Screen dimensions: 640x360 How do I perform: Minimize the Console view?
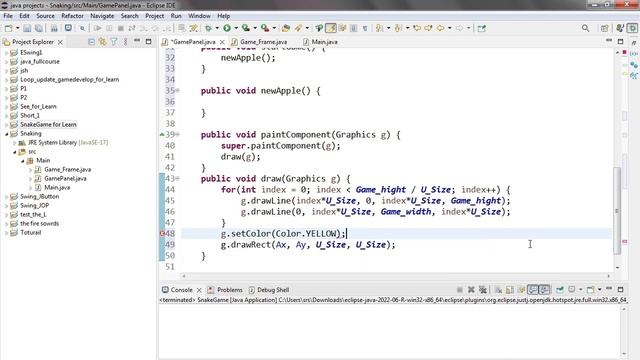click(x=609, y=289)
